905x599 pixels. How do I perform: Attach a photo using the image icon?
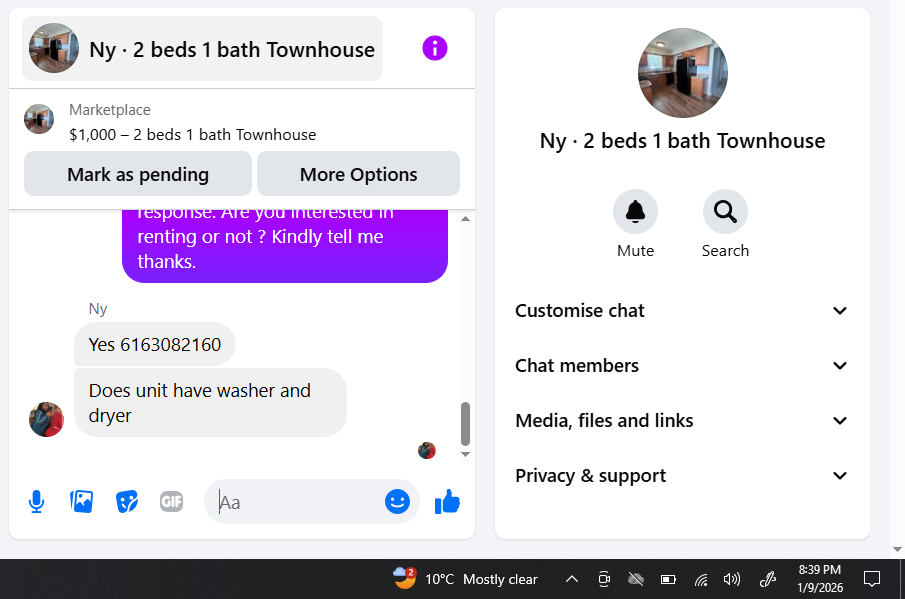click(81, 501)
